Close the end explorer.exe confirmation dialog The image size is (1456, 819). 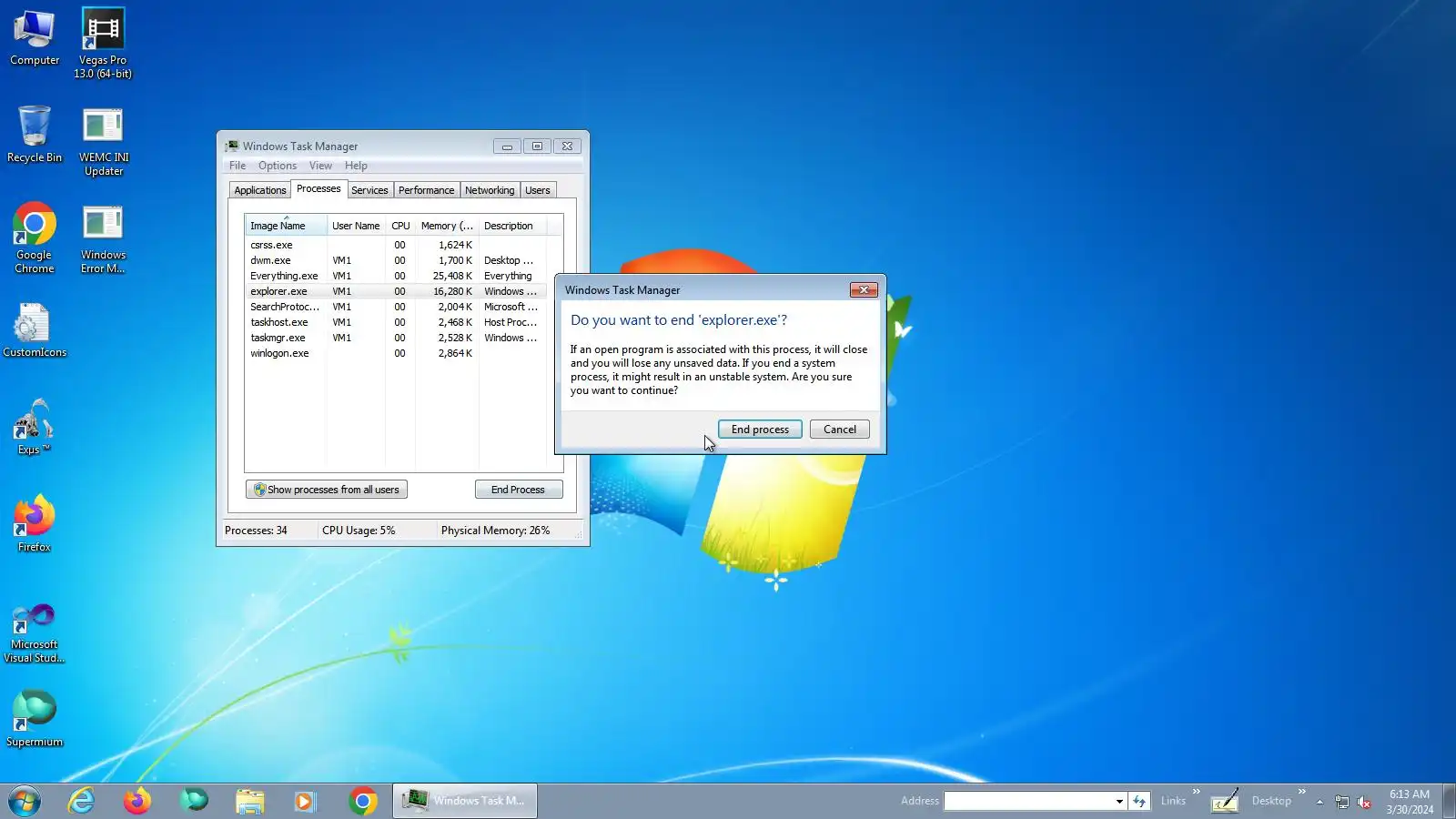(864, 290)
